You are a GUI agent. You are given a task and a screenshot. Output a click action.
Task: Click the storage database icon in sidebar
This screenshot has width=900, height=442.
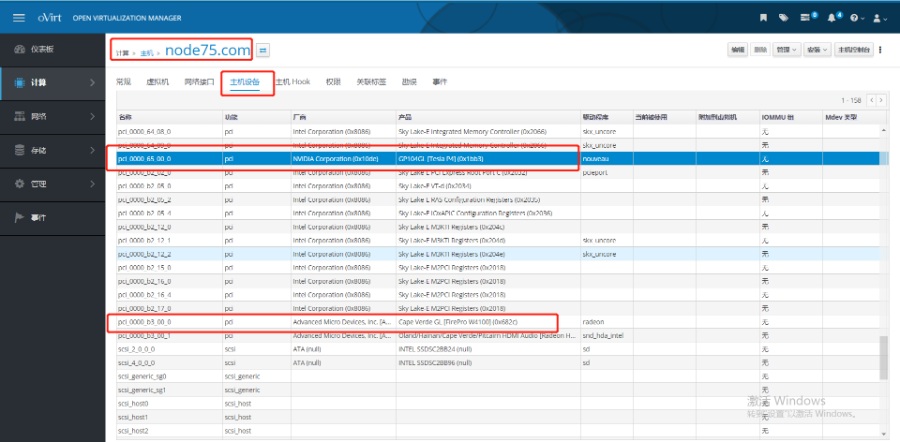[20, 150]
